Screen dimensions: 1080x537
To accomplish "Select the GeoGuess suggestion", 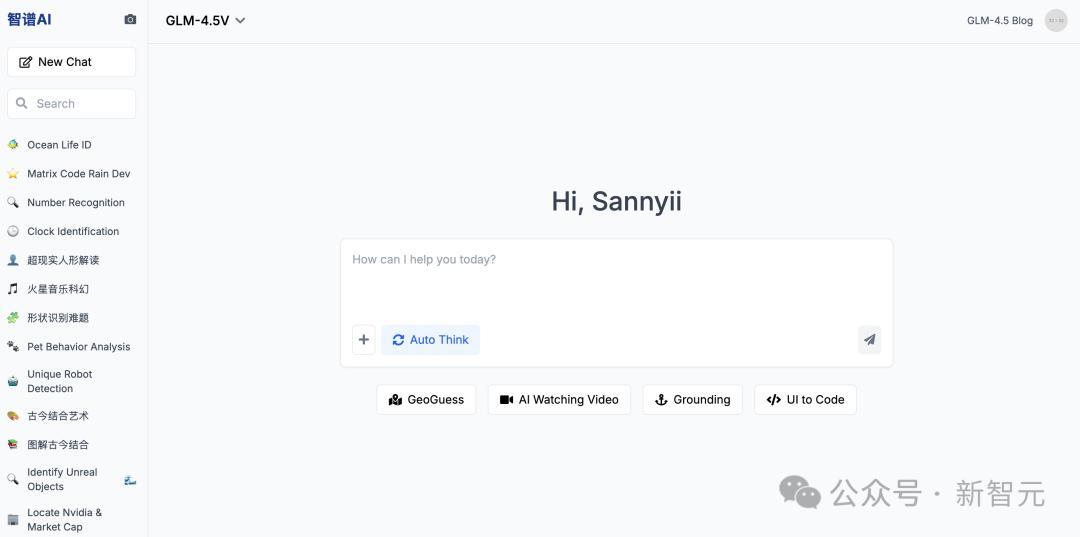I will (426, 400).
